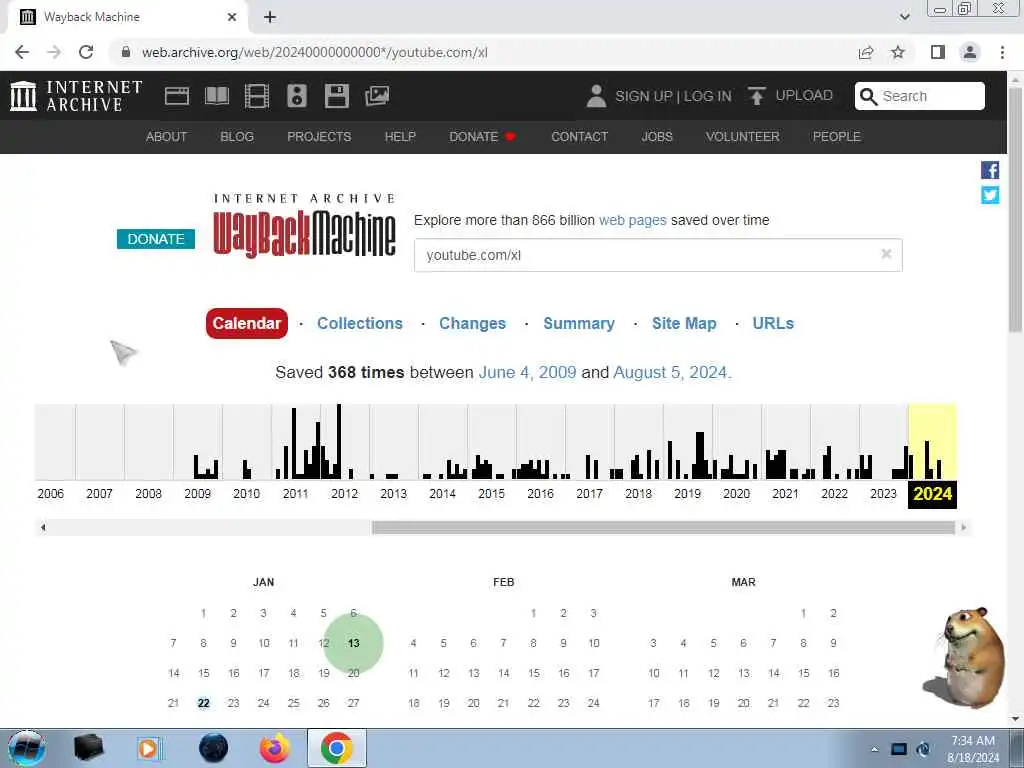The image size is (1024, 768).
Task: Open the August 5, 2024 capture link
Action: [670, 372]
